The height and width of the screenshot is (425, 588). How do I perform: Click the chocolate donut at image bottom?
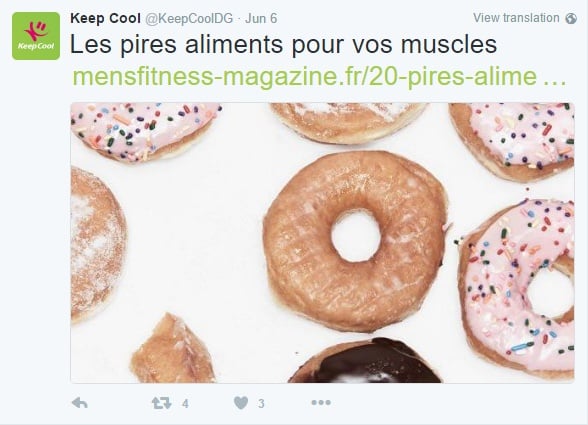[366, 360]
